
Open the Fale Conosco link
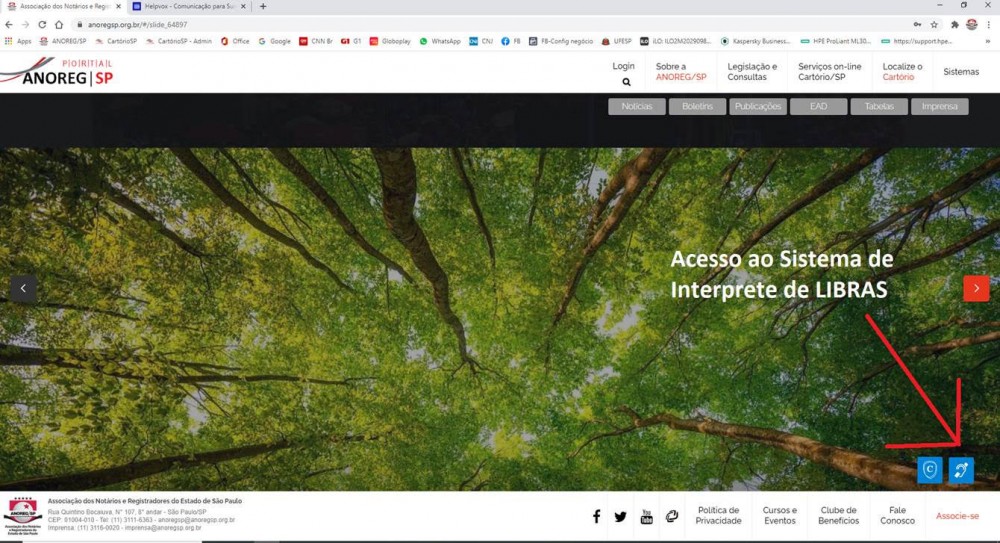click(897, 515)
